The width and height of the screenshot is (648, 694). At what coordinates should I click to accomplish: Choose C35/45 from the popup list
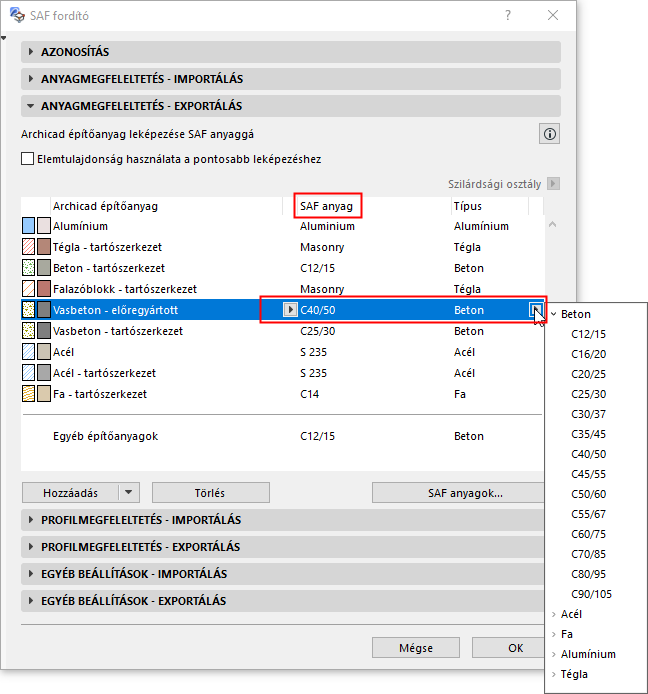pos(588,434)
